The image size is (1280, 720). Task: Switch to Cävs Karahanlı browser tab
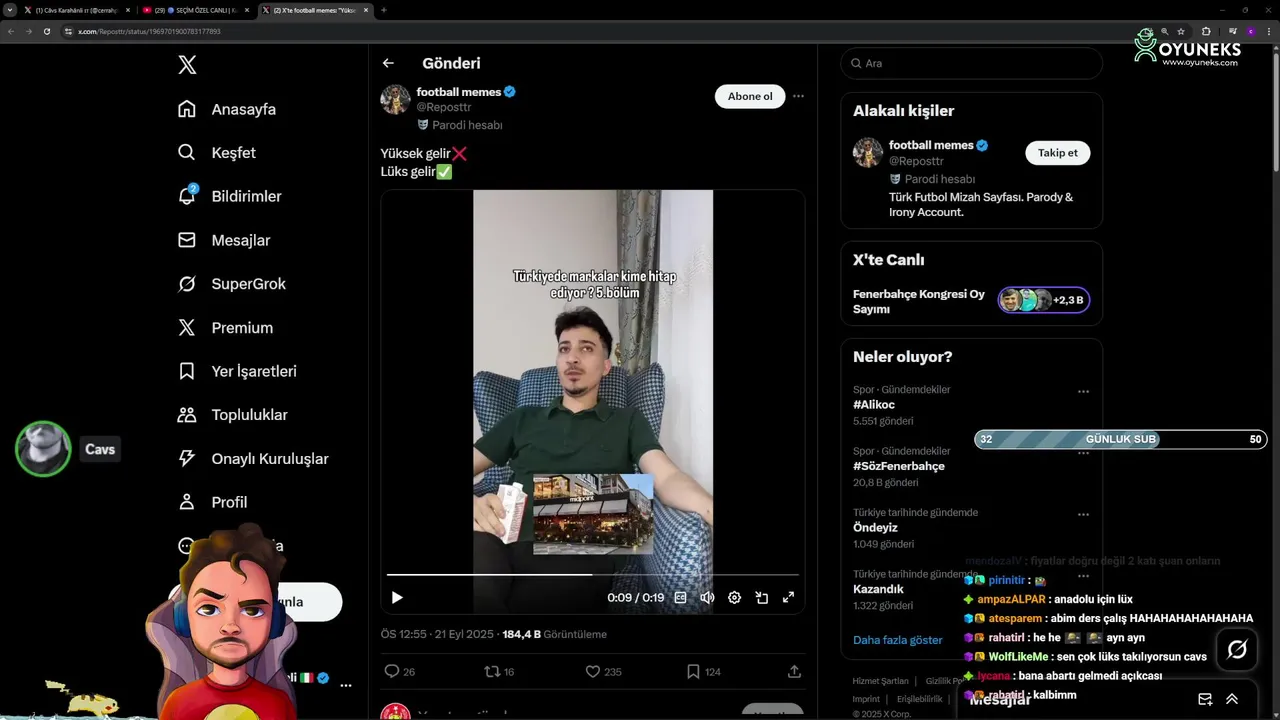click(x=77, y=10)
